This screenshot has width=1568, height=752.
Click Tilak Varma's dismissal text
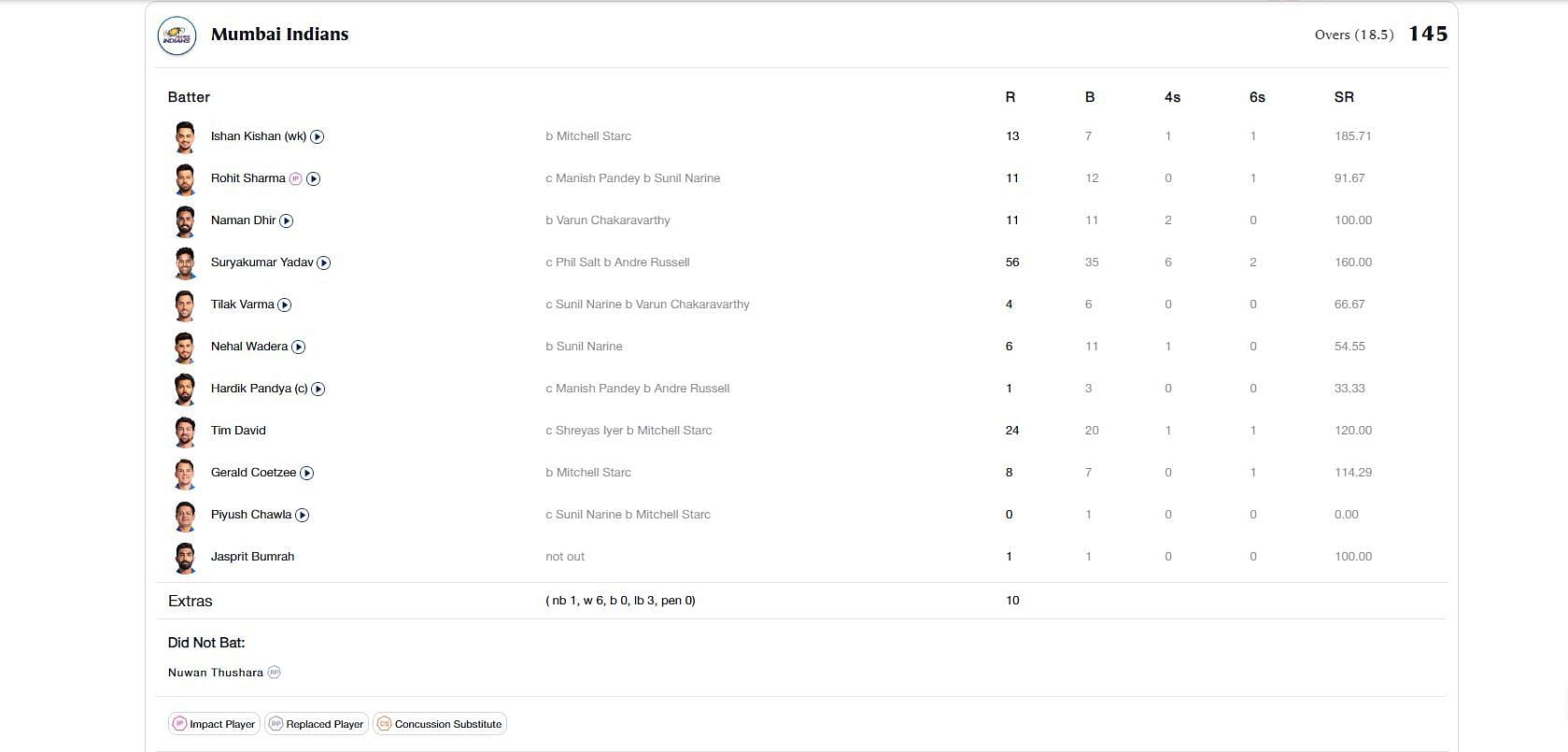click(x=647, y=305)
